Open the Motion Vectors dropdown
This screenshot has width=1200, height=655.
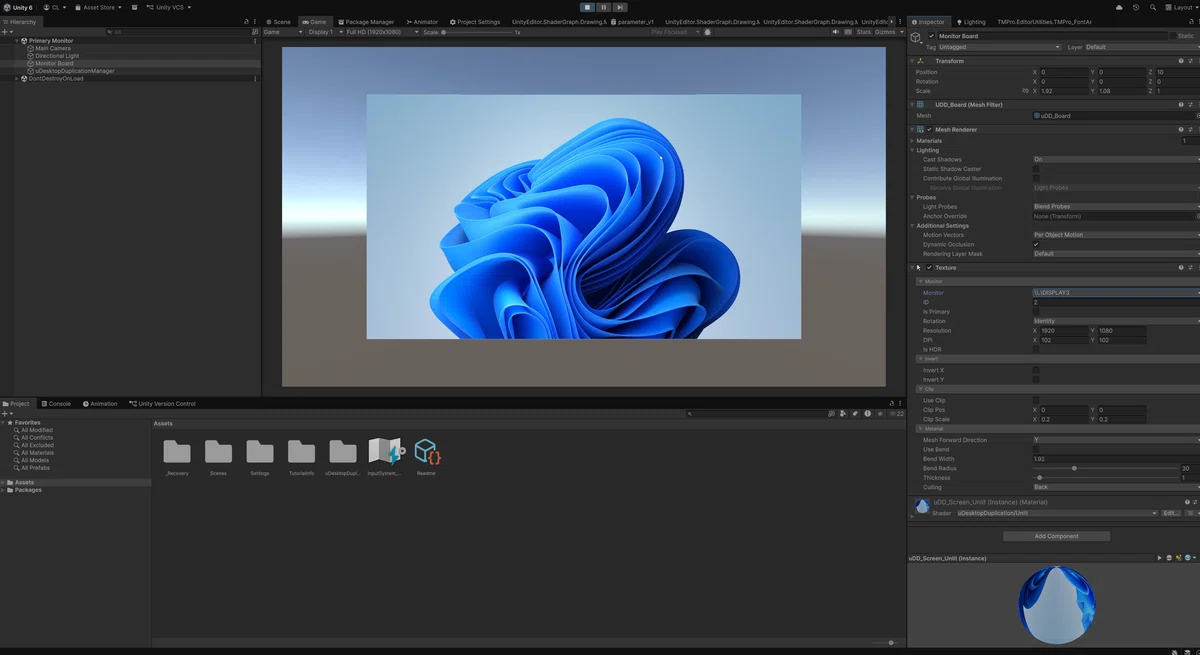1115,235
